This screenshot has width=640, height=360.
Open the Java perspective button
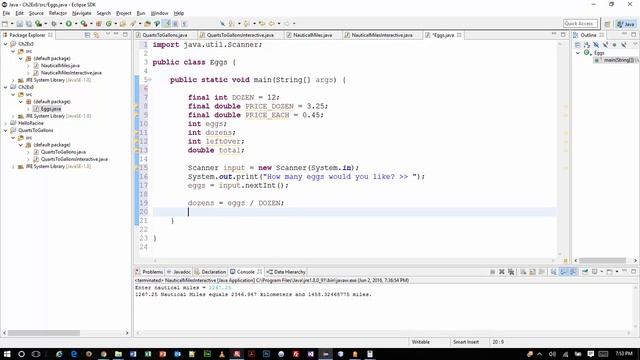coord(626,24)
